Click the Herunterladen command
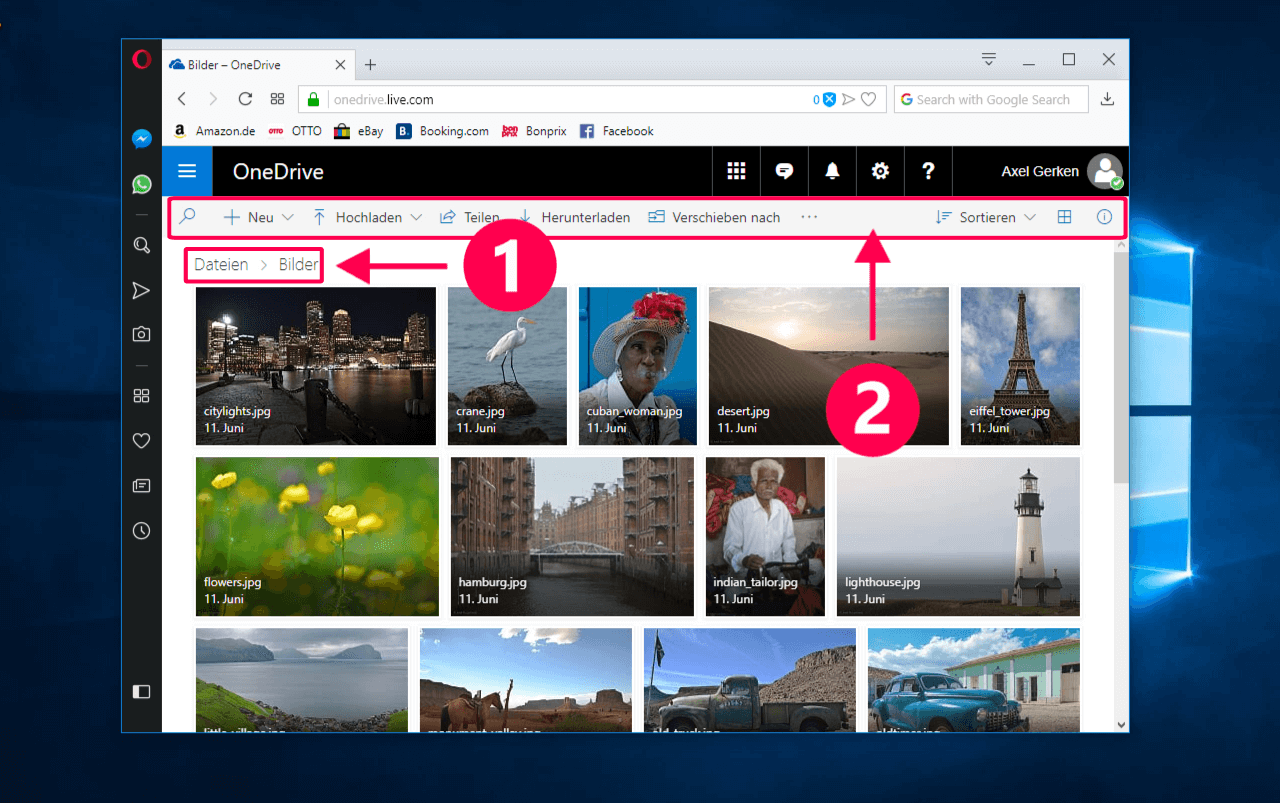This screenshot has height=803, width=1280. pos(574,217)
